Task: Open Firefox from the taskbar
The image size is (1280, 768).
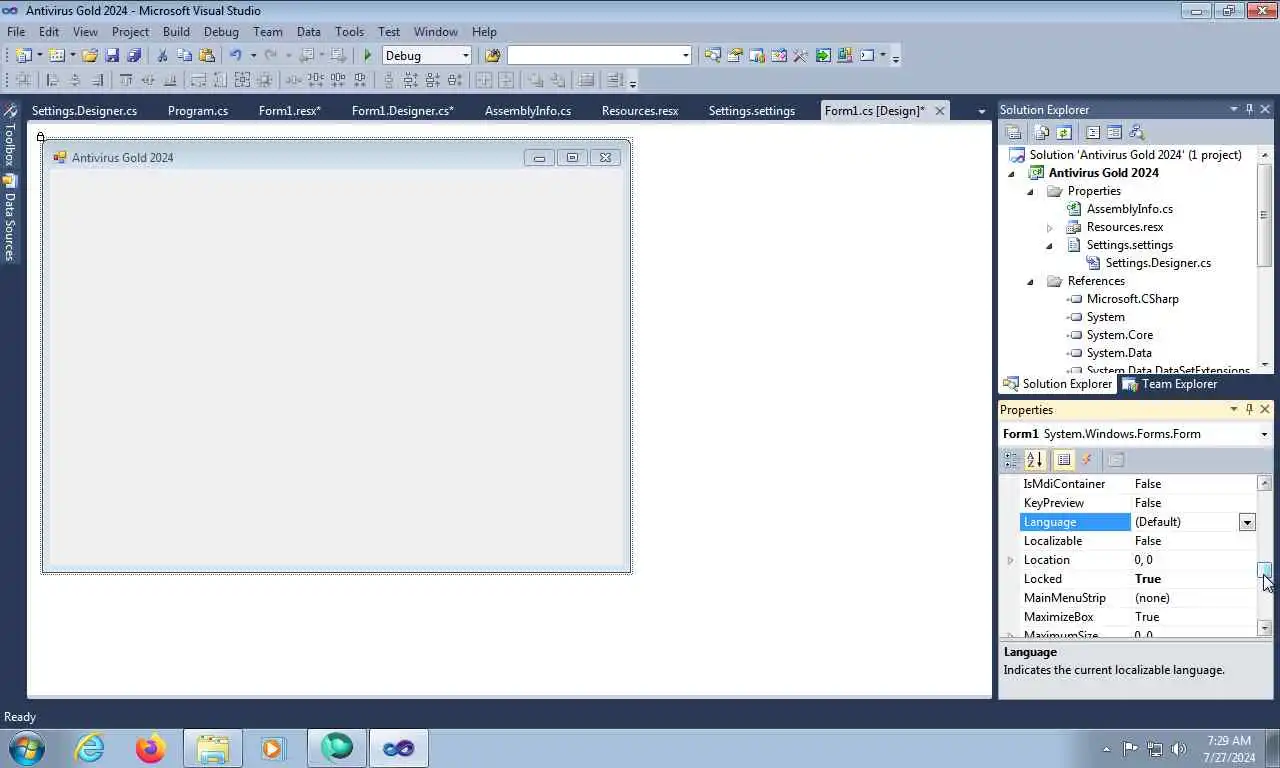Action: pyautogui.click(x=150, y=748)
